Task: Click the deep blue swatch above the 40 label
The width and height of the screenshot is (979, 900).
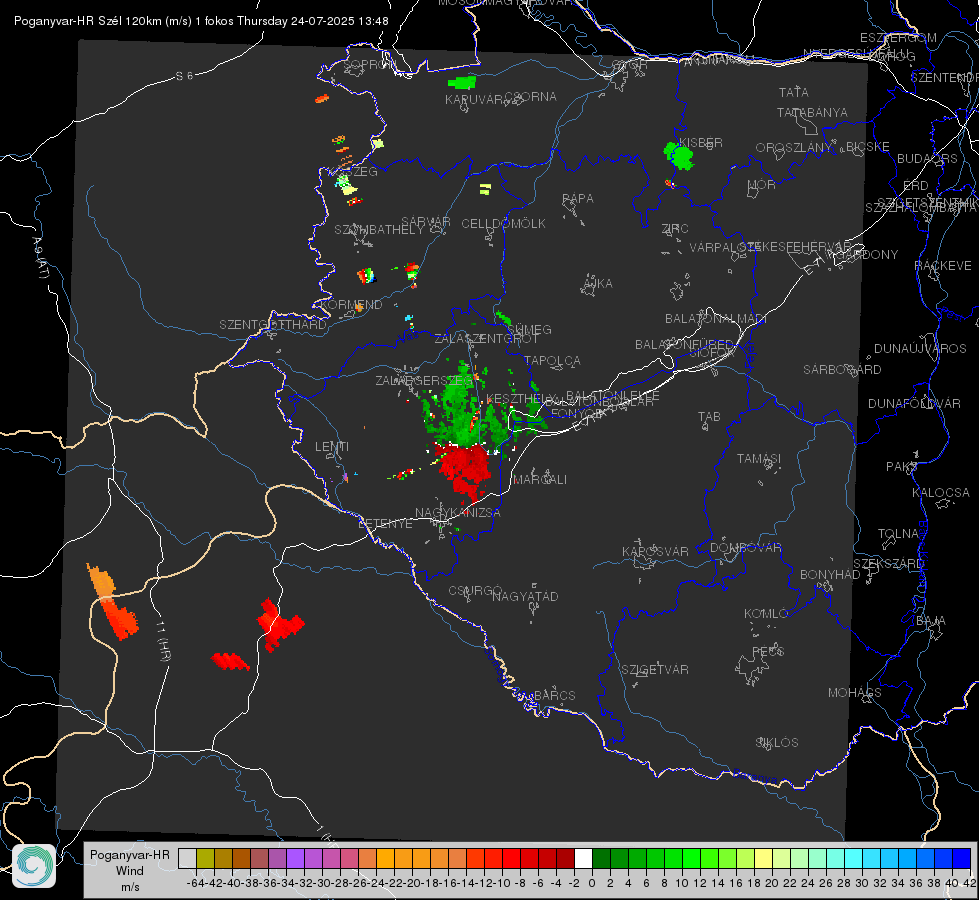Action: 962,859
